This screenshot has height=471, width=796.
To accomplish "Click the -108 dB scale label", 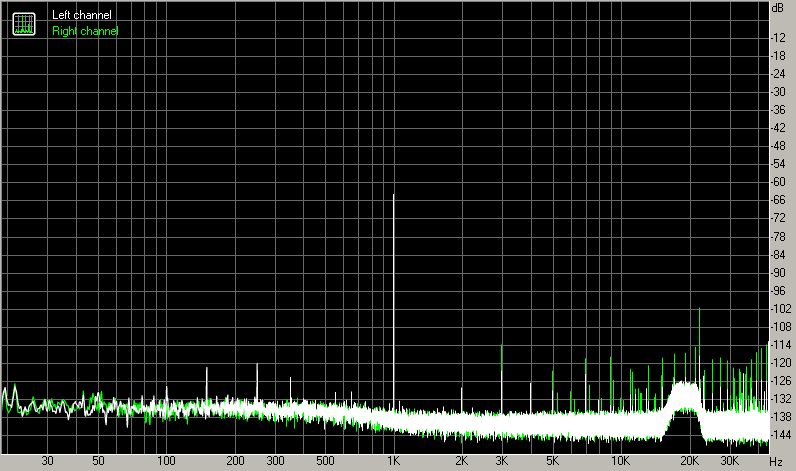I will pos(781,327).
